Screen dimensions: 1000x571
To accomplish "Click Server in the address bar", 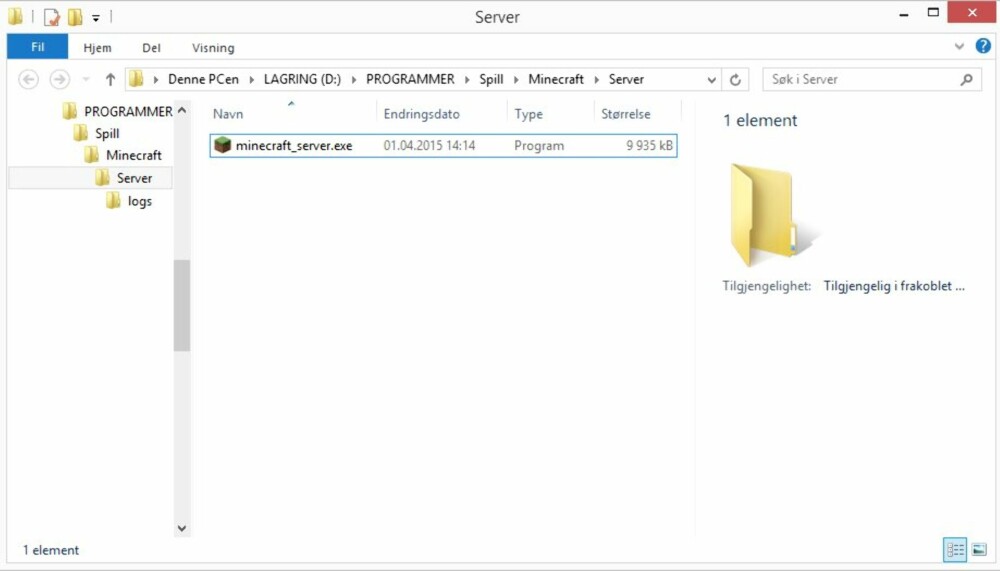I will (x=626, y=79).
